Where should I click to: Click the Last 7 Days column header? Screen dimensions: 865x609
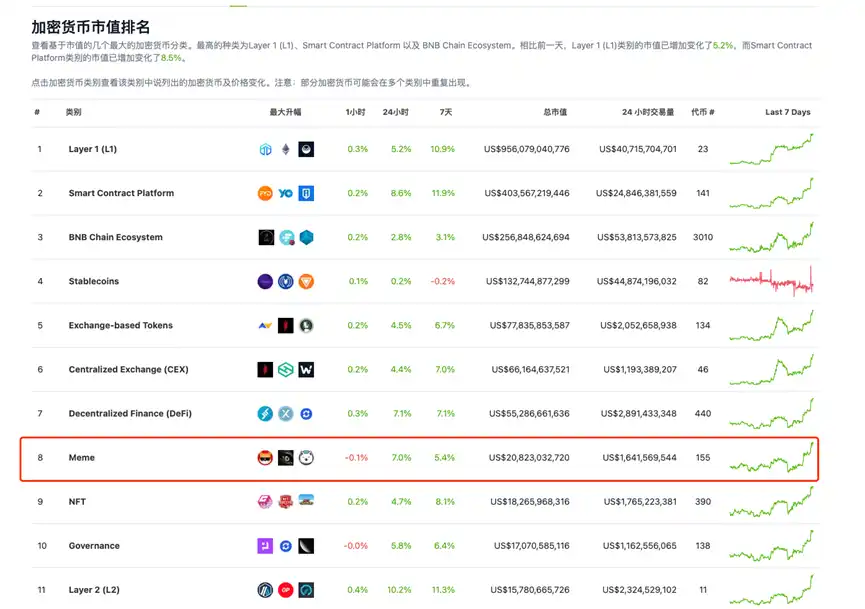788,112
